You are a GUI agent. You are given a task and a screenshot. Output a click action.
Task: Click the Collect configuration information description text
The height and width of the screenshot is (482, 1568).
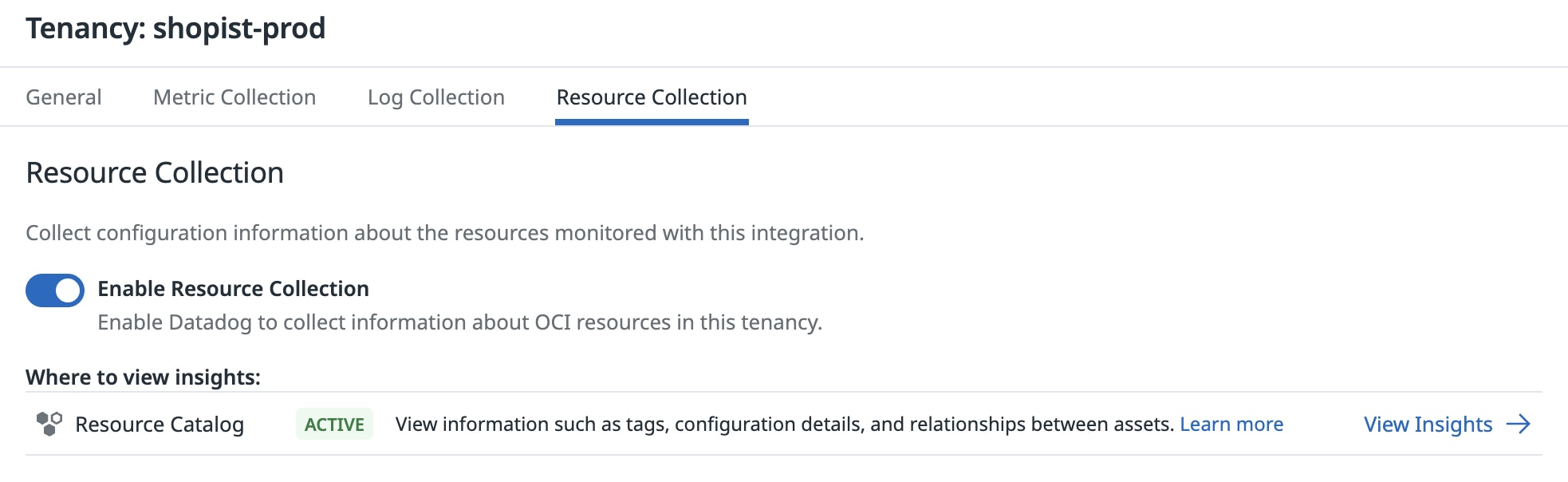point(444,233)
